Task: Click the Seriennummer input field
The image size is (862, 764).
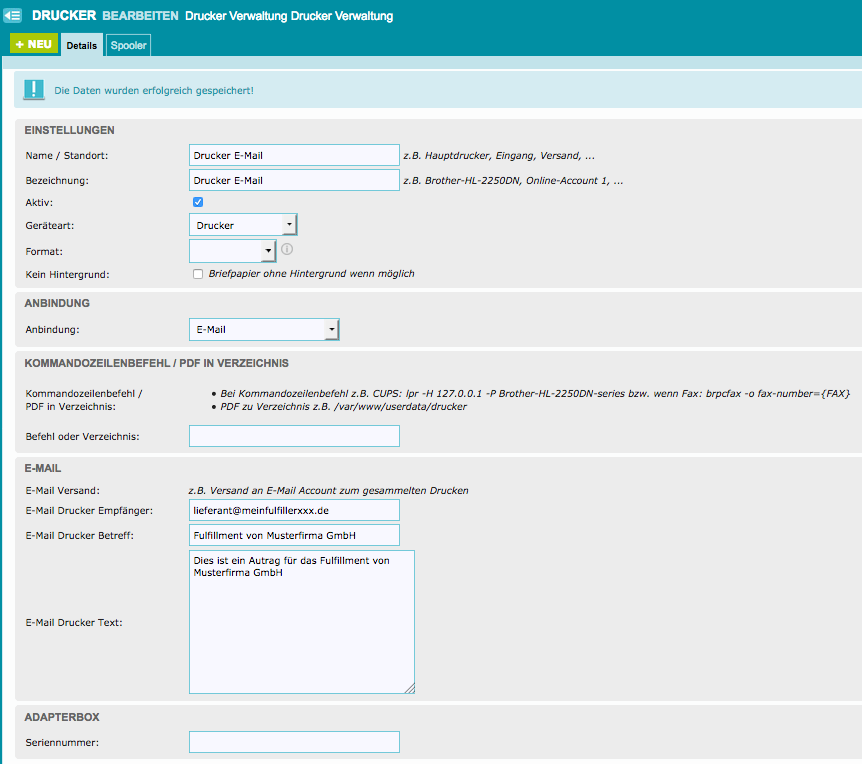Action: [x=294, y=742]
